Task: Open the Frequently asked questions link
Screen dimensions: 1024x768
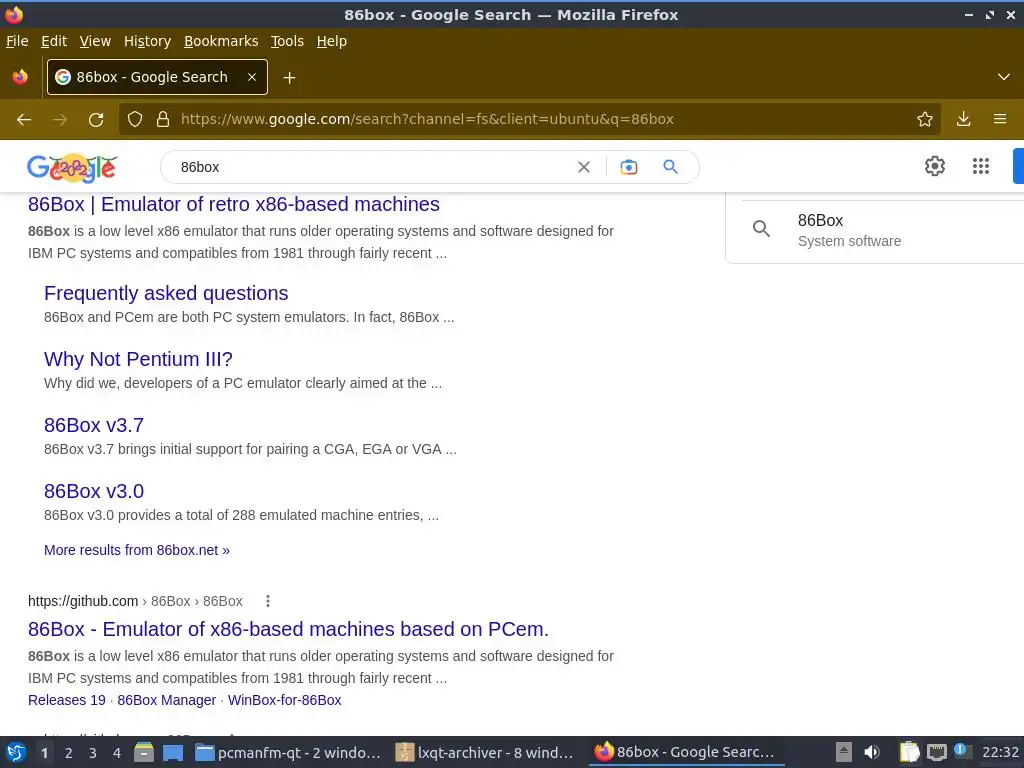Action: 166,293
